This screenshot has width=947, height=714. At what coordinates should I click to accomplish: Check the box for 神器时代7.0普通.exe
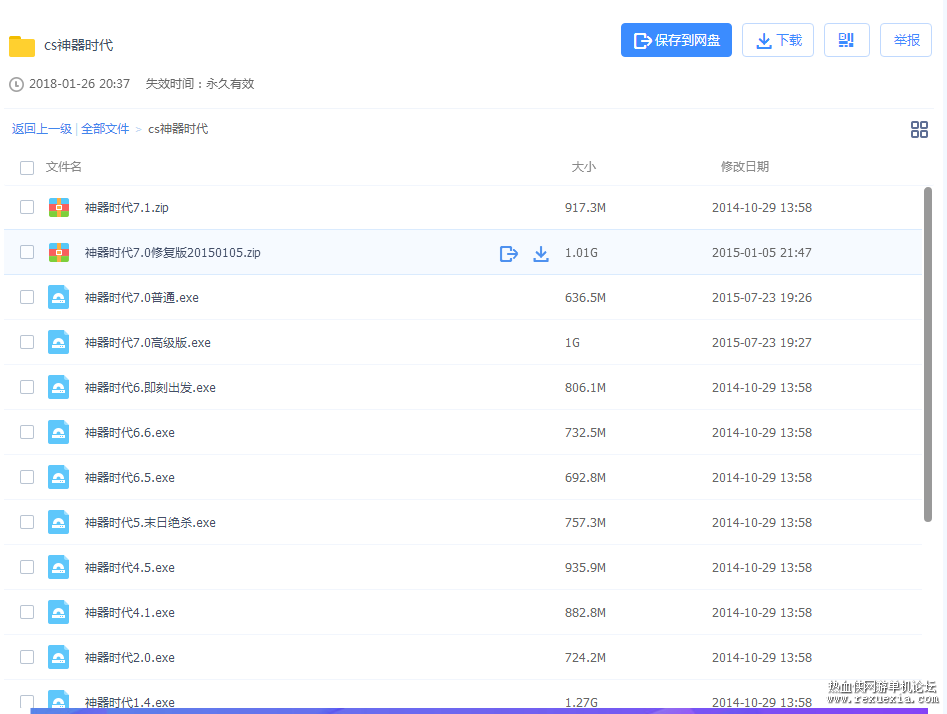(27, 297)
